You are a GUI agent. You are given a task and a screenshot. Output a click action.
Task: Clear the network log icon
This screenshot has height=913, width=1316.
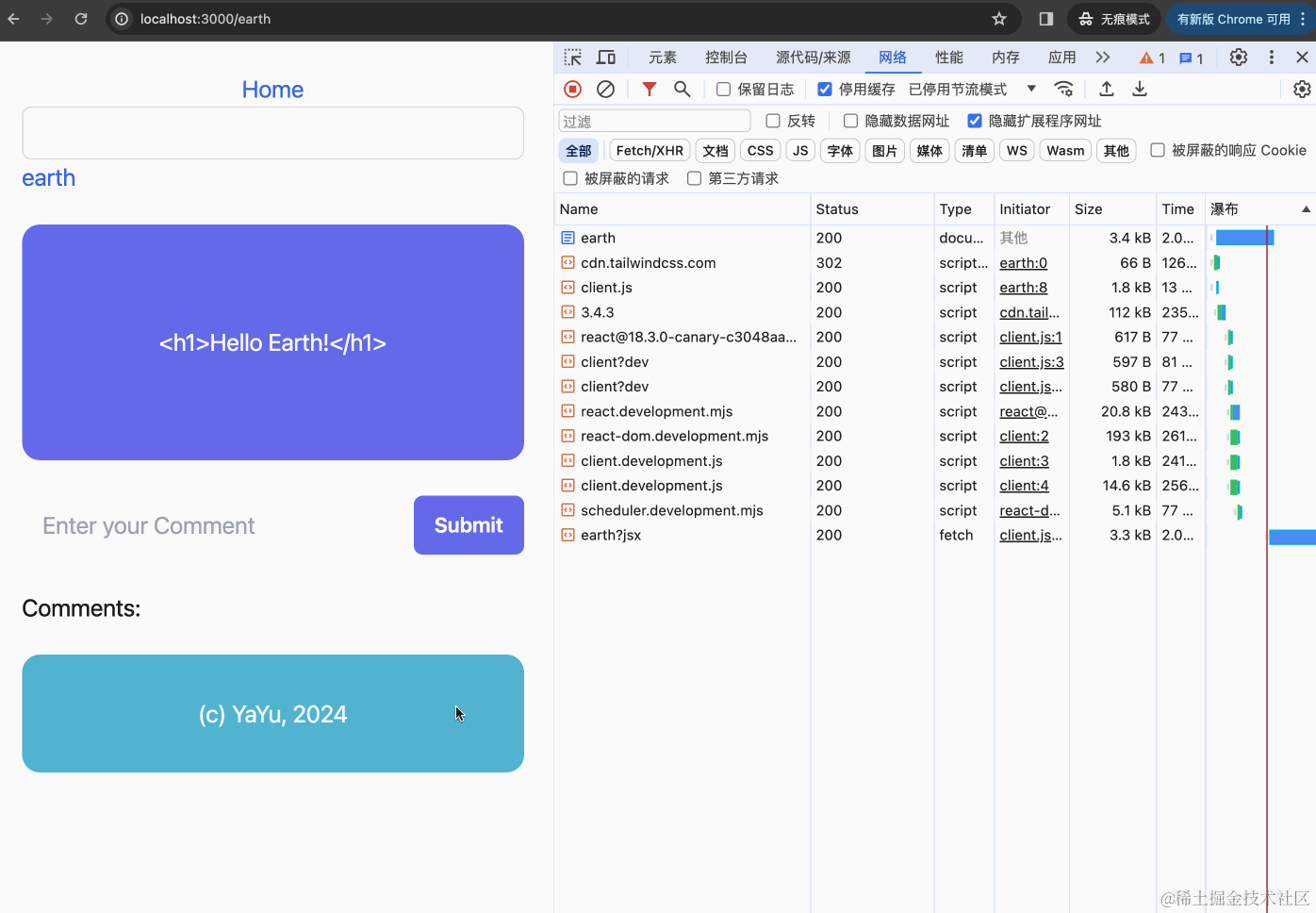pyautogui.click(x=605, y=88)
